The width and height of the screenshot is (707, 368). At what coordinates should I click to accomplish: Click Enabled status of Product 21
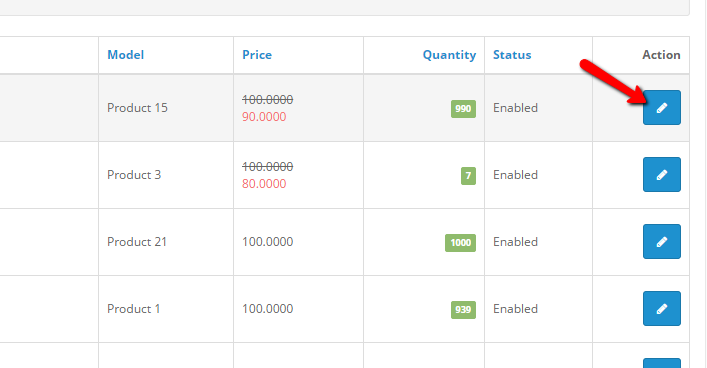(x=515, y=242)
